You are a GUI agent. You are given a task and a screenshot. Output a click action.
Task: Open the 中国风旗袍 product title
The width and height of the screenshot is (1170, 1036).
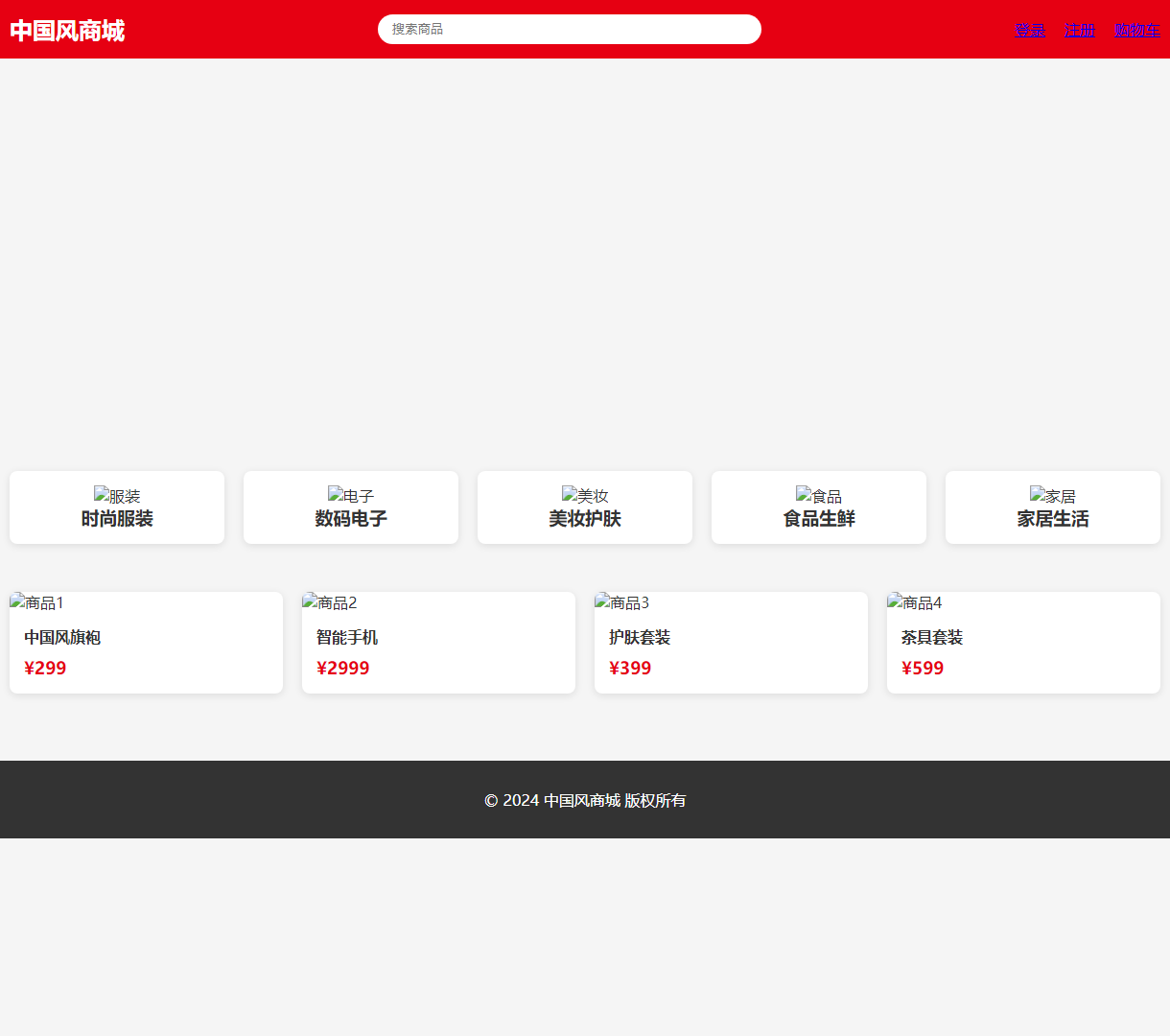[62, 637]
